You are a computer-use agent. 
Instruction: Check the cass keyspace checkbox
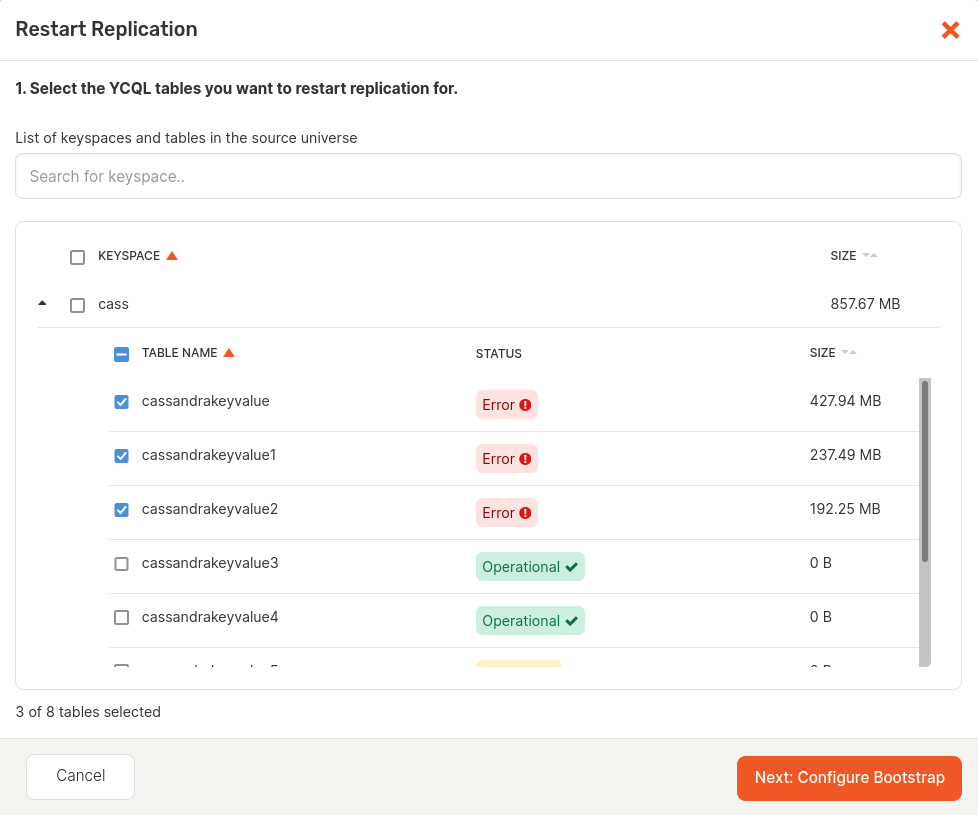pyautogui.click(x=77, y=304)
